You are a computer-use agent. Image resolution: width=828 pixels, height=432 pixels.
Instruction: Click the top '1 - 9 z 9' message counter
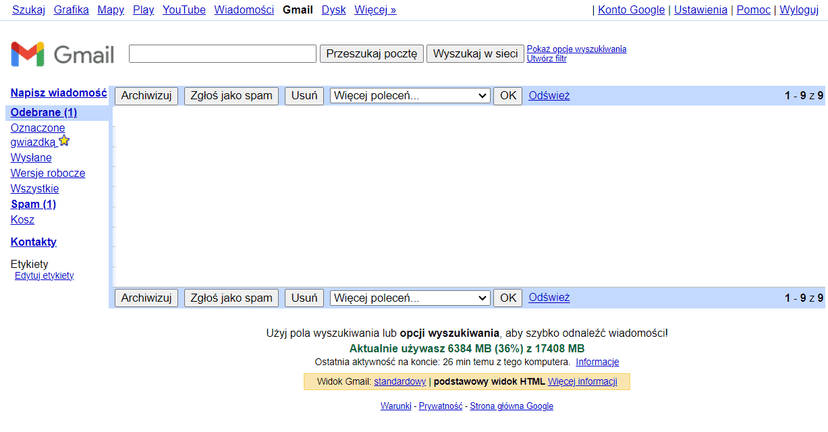click(804, 96)
